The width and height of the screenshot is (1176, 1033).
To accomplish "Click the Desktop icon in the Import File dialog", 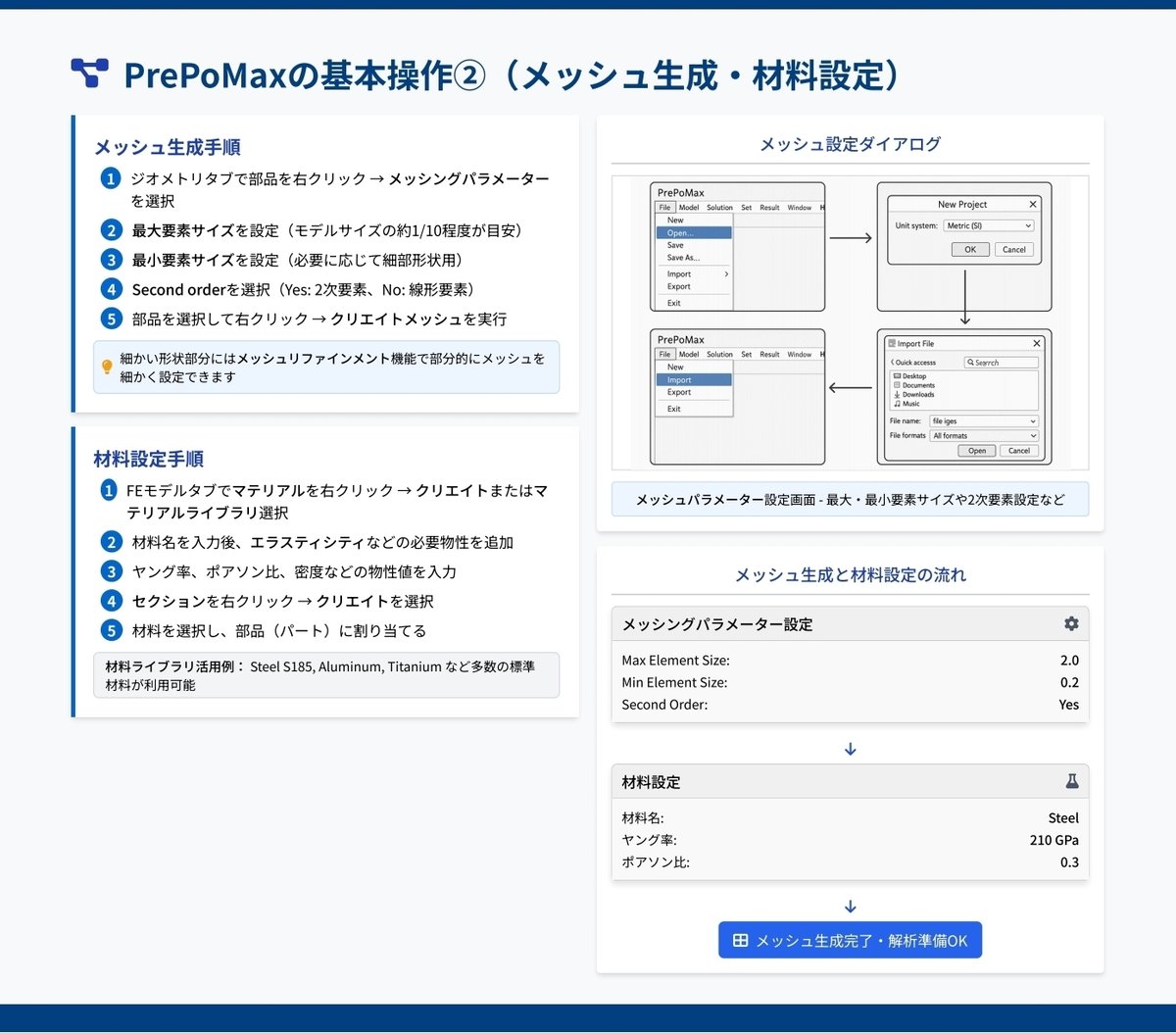I will click(898, 375).
